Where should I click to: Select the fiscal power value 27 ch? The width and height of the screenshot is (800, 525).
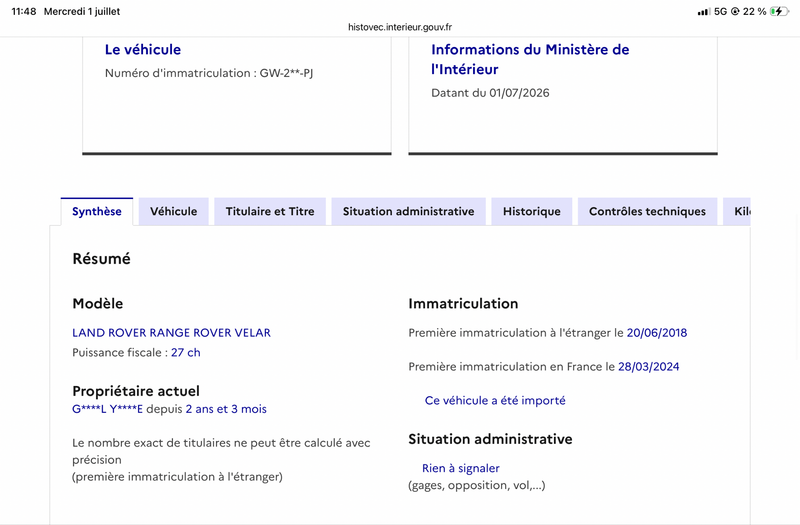click(186, 353)
